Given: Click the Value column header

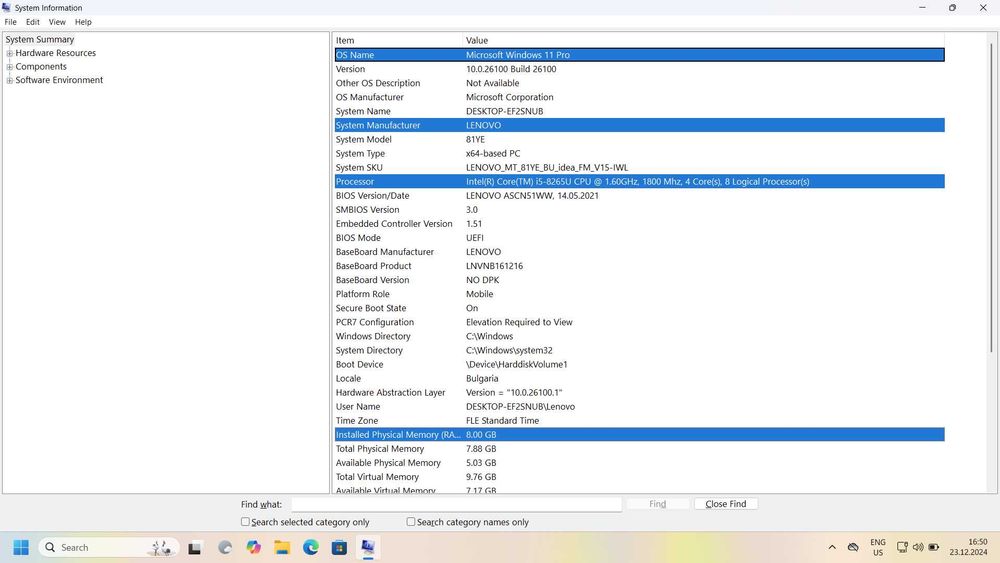Looking at the screenshot, I should [703, 40].
